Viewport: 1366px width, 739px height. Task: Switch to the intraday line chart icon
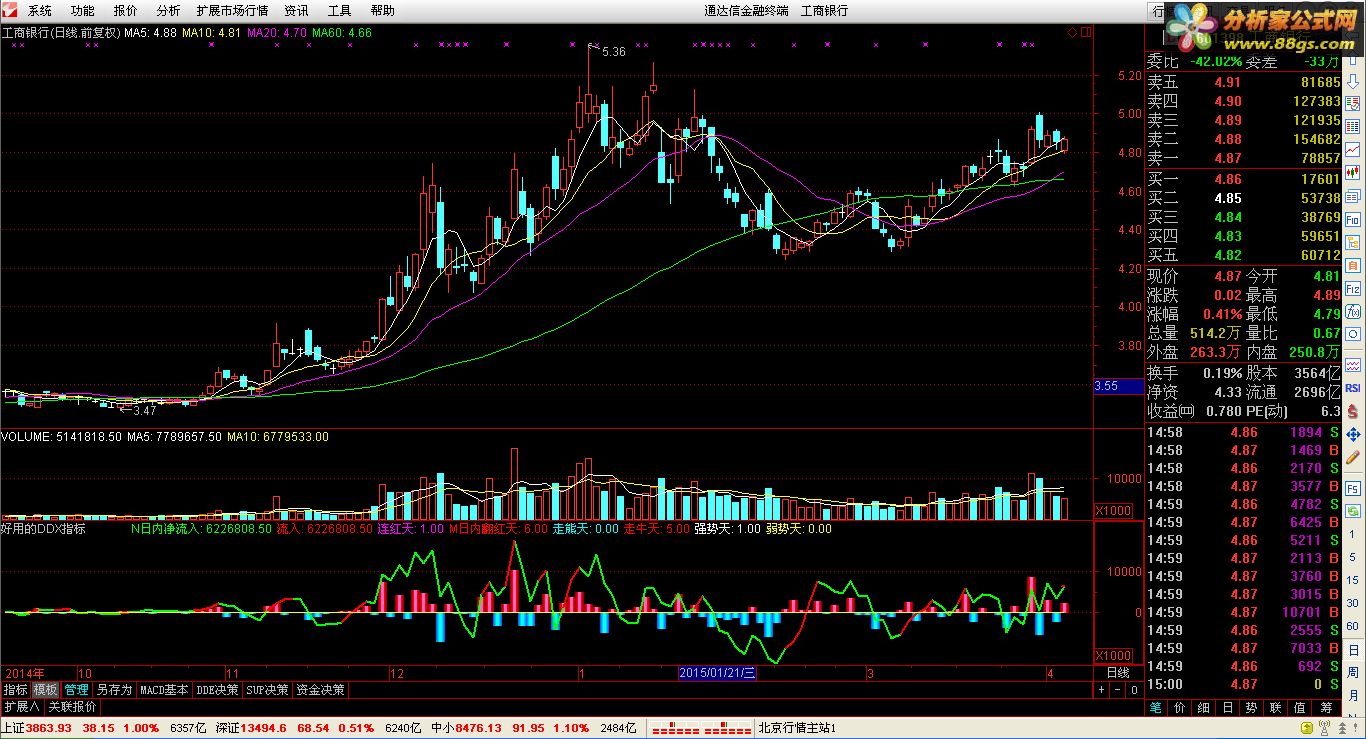1353,148
